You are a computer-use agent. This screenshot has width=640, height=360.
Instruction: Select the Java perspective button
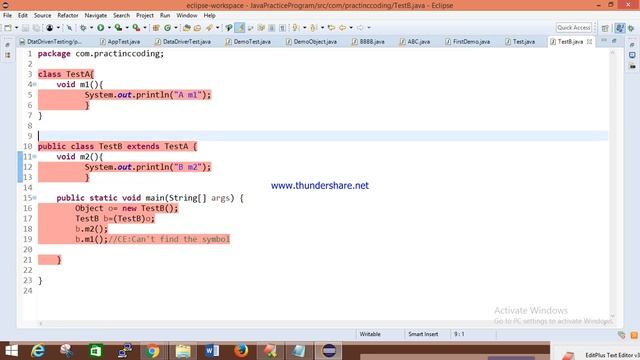[x=620, y=28]
